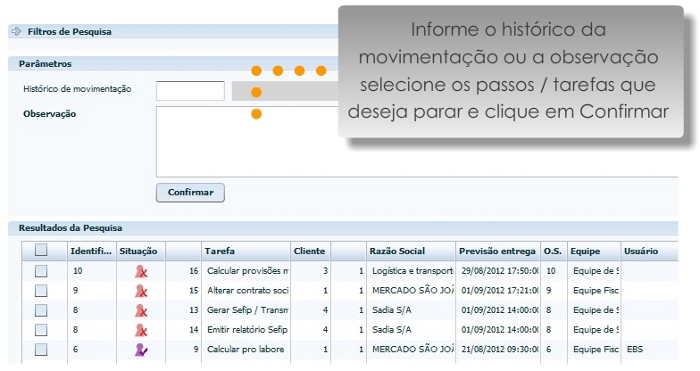Click purple status icon in Calcular pro labore row
The height and width of the screenshot is (371, 700).
click(x=141, y=350)
